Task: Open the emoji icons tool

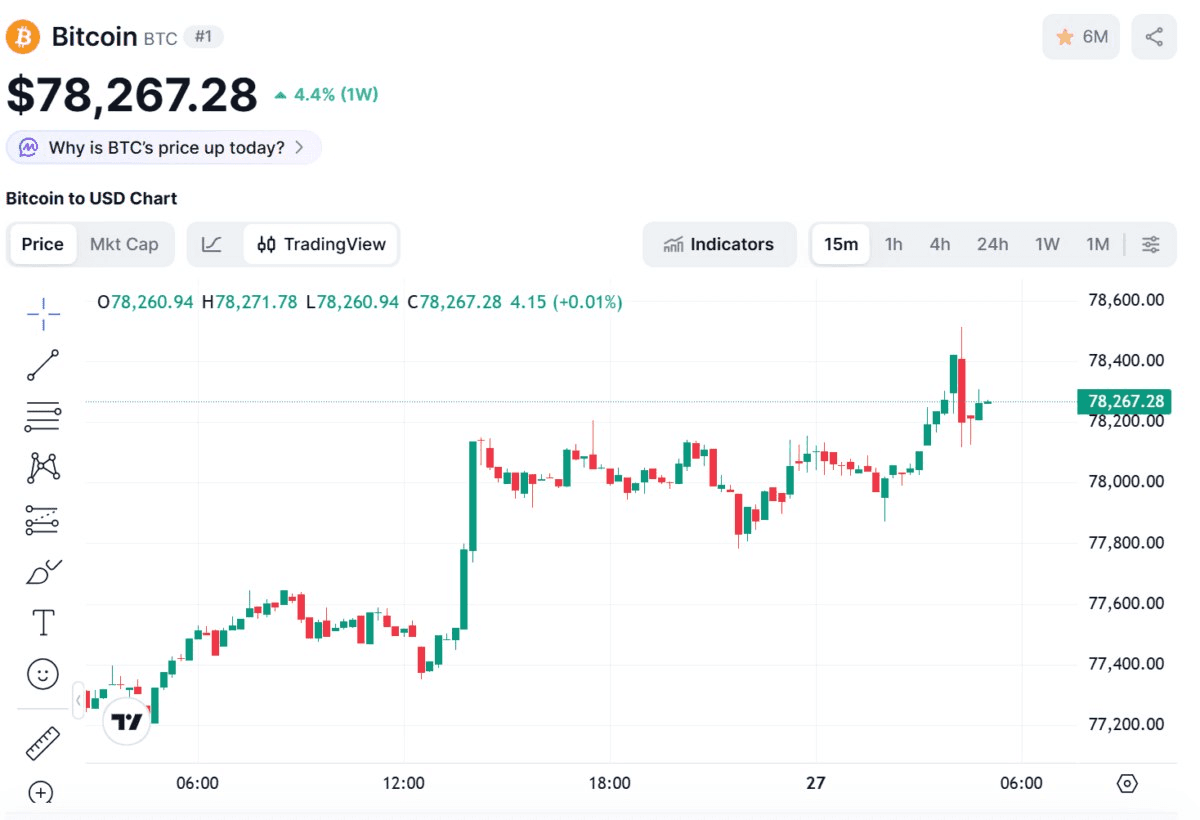Action: (43, 674)
